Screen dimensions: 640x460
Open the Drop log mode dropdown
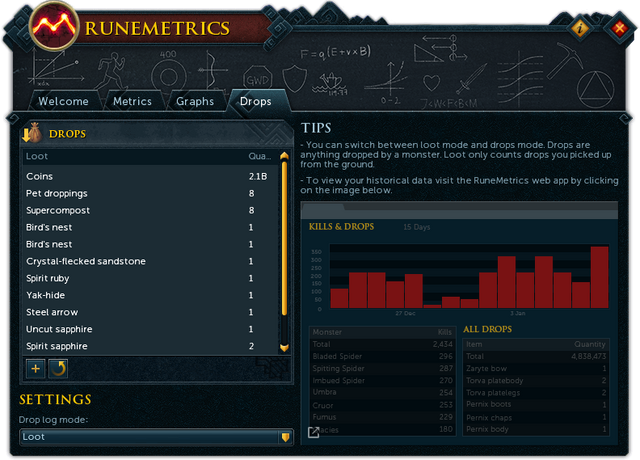click(x=156, y=437)
